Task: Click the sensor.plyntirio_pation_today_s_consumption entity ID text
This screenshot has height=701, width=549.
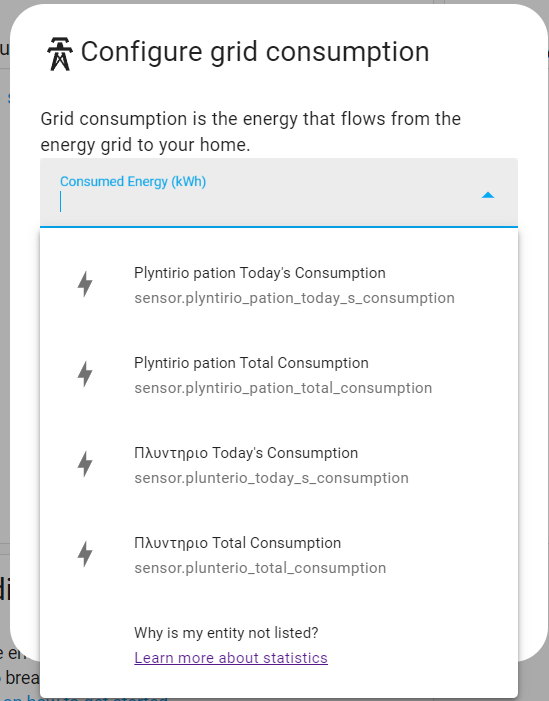Action: (294, 298)
